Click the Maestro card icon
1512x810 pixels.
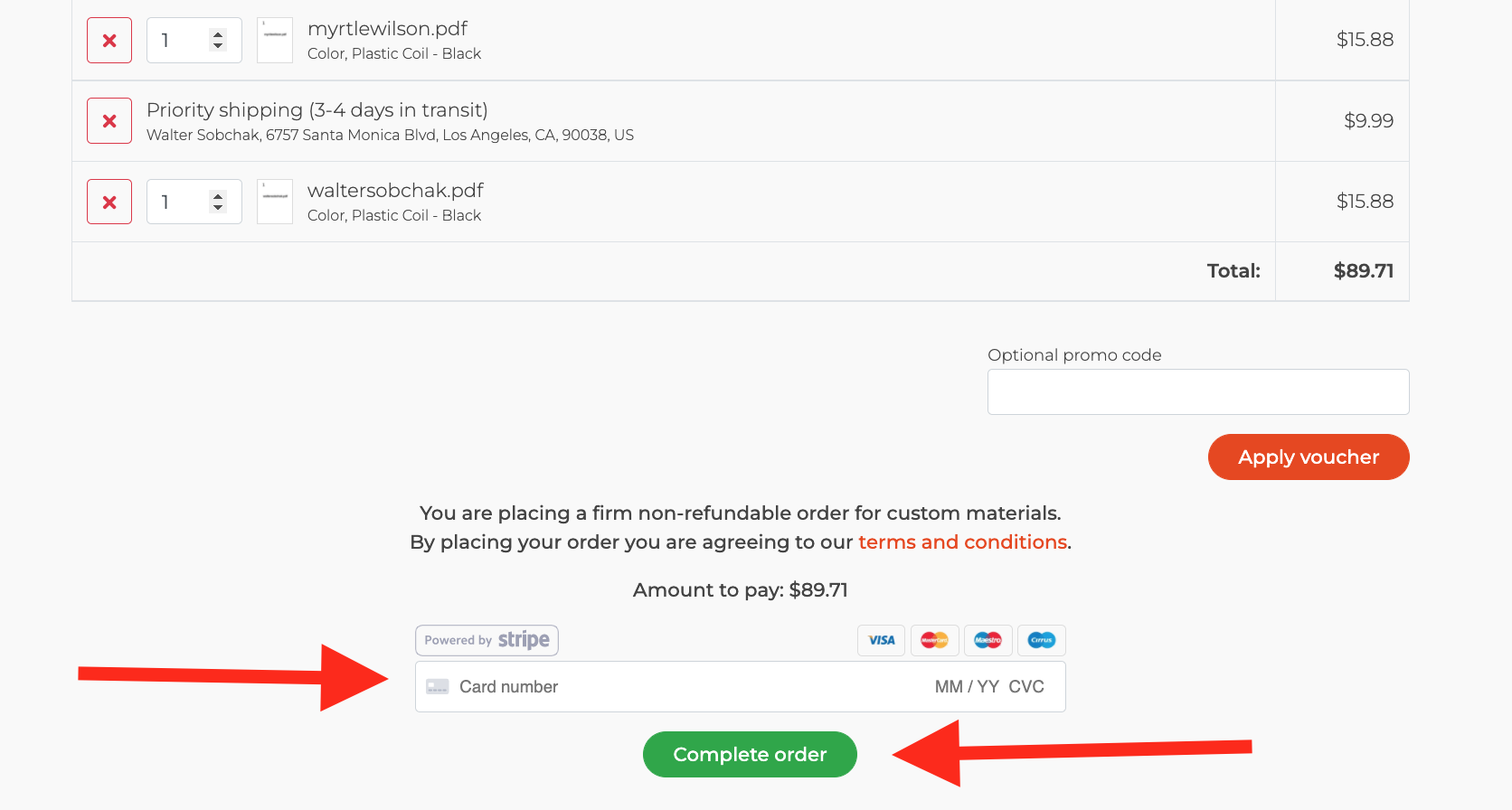pos(988,640)
